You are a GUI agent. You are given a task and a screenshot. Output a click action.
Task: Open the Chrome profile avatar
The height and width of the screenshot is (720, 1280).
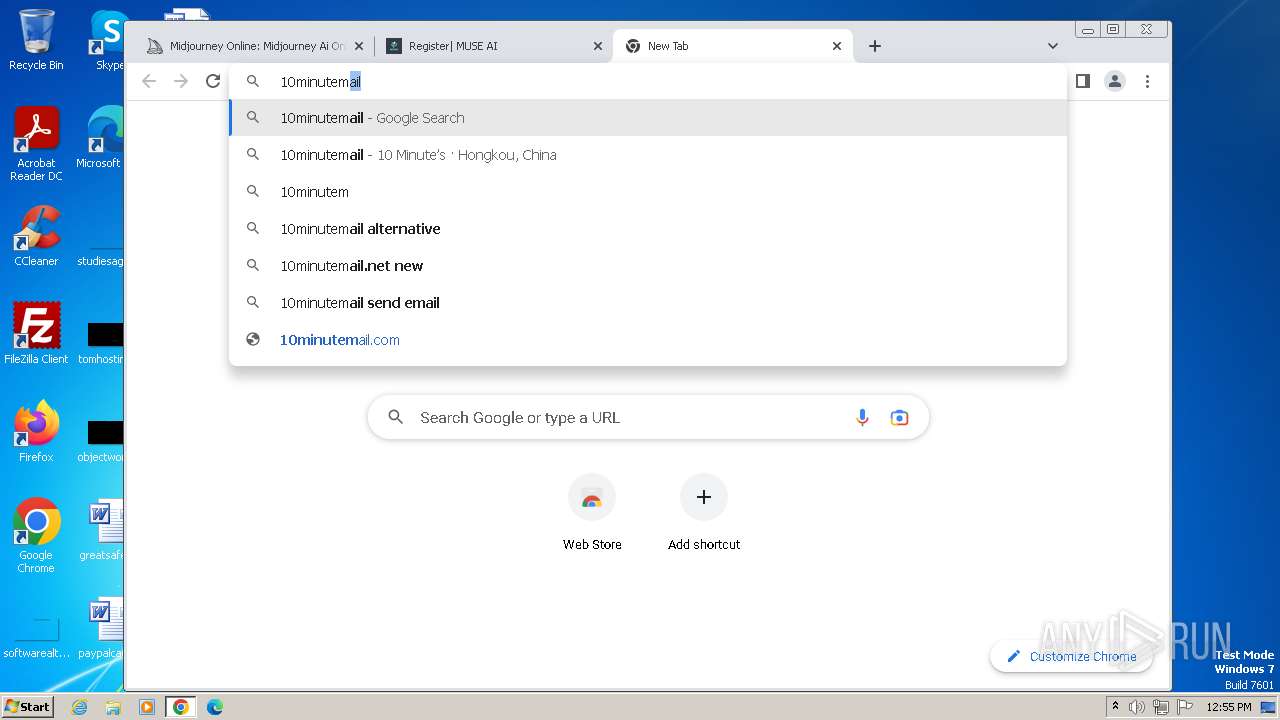coord(1115,81)
